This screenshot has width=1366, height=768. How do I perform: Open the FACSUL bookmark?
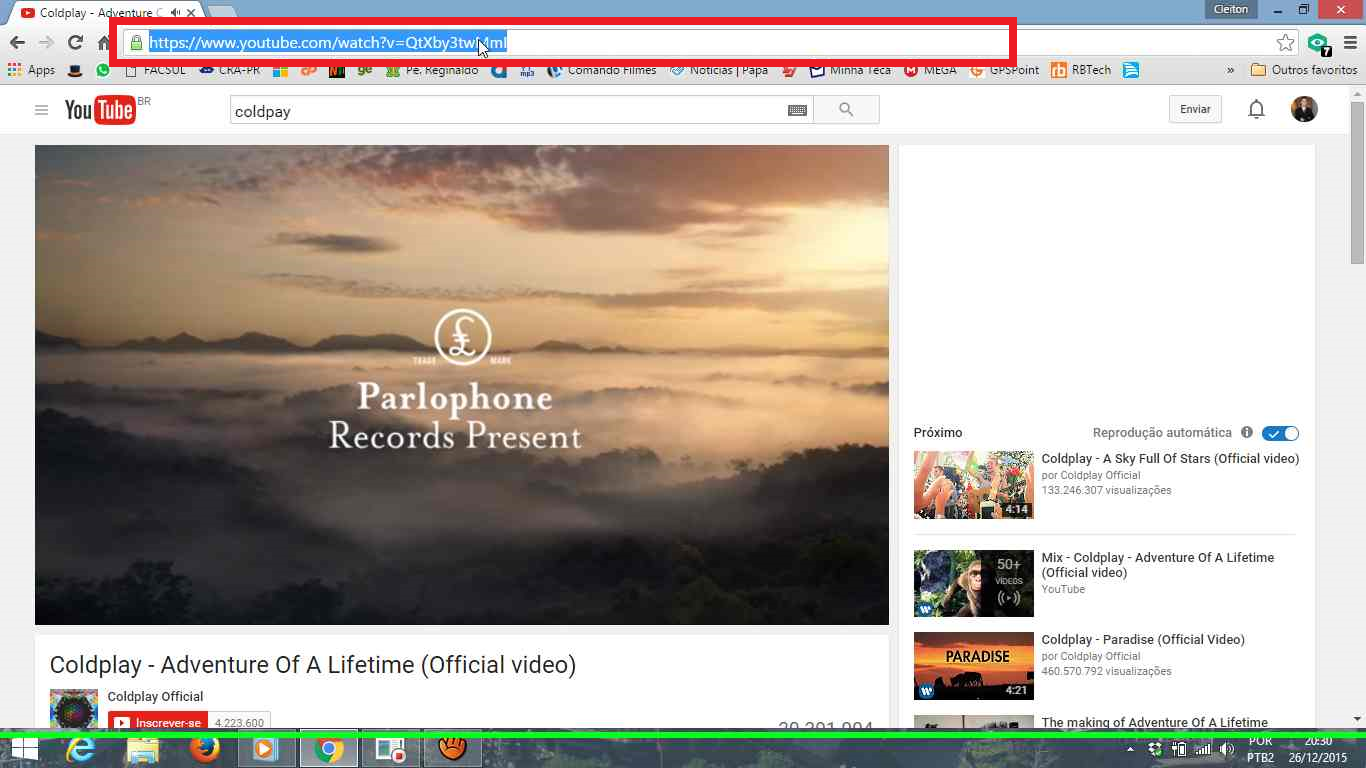(x=156, y=70)
